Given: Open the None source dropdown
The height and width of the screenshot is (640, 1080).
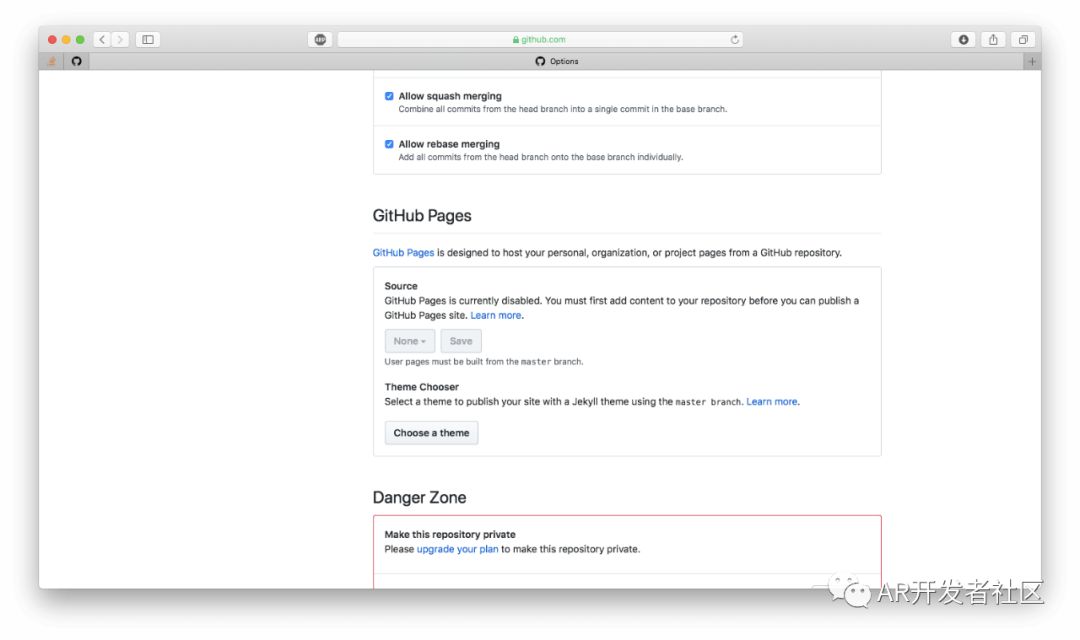Looking at the screenshot, I should 410,341.
